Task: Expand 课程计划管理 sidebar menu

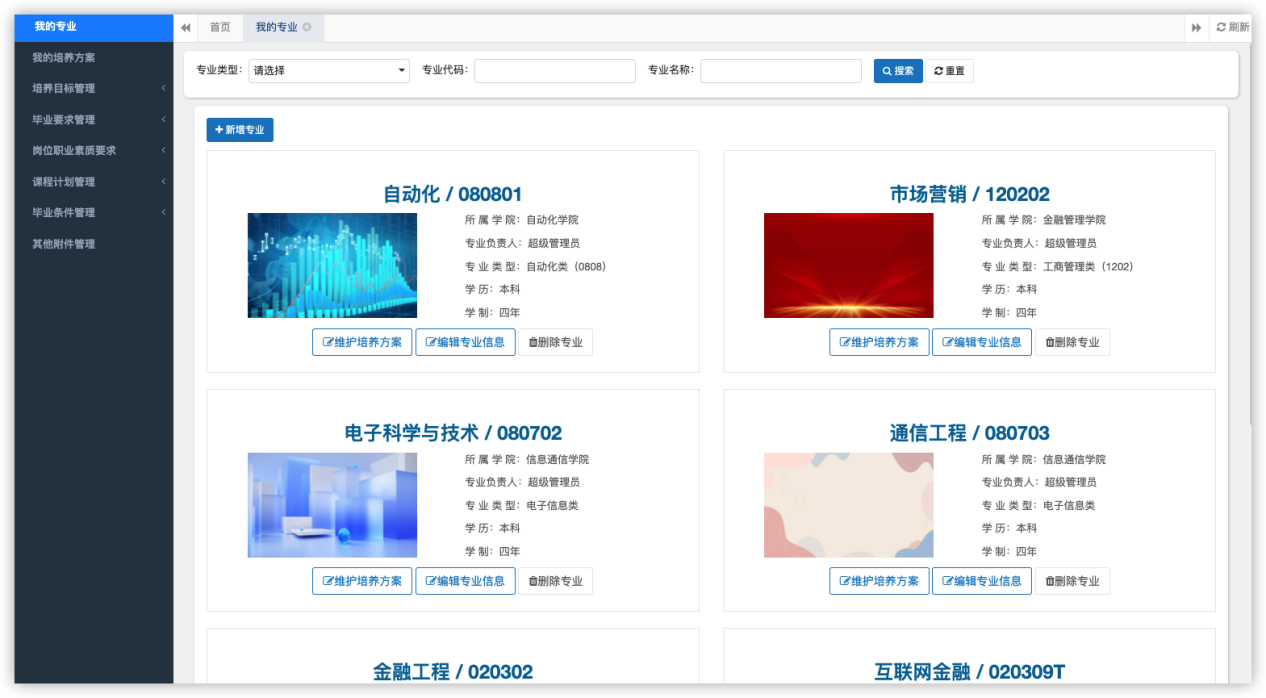Action: tap(93, 182)
